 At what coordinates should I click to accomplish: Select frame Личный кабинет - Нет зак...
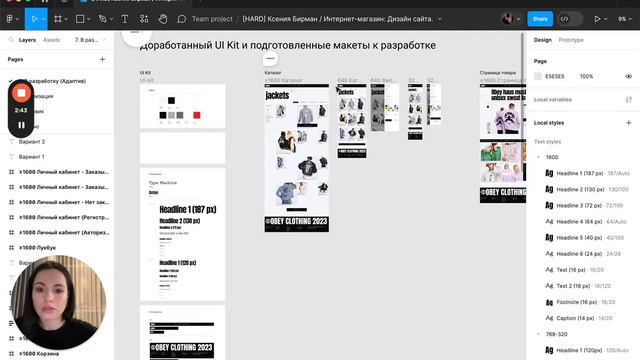pos(64,202)
